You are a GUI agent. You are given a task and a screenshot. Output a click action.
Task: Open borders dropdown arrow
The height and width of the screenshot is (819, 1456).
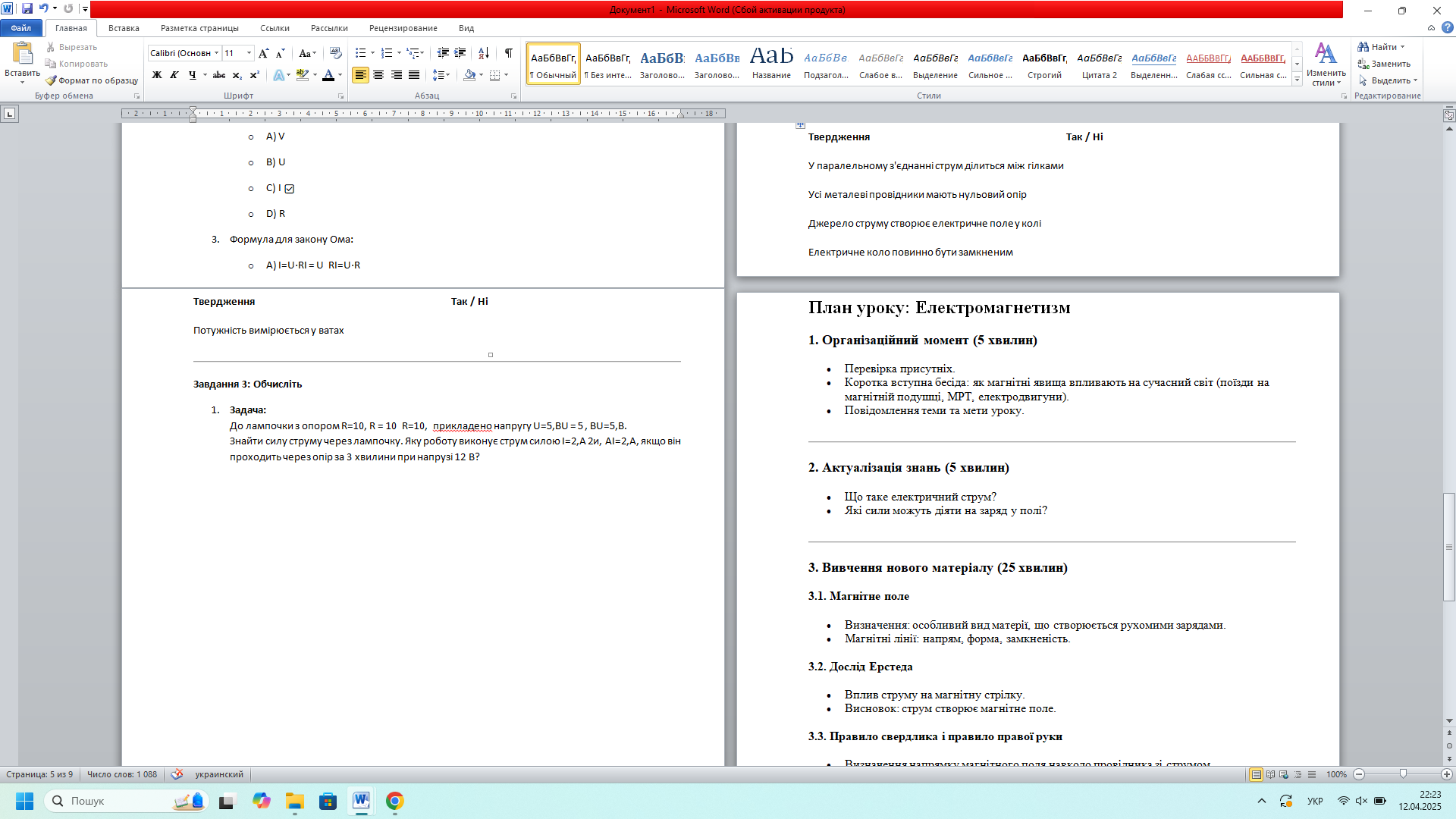tap(506, 75)
